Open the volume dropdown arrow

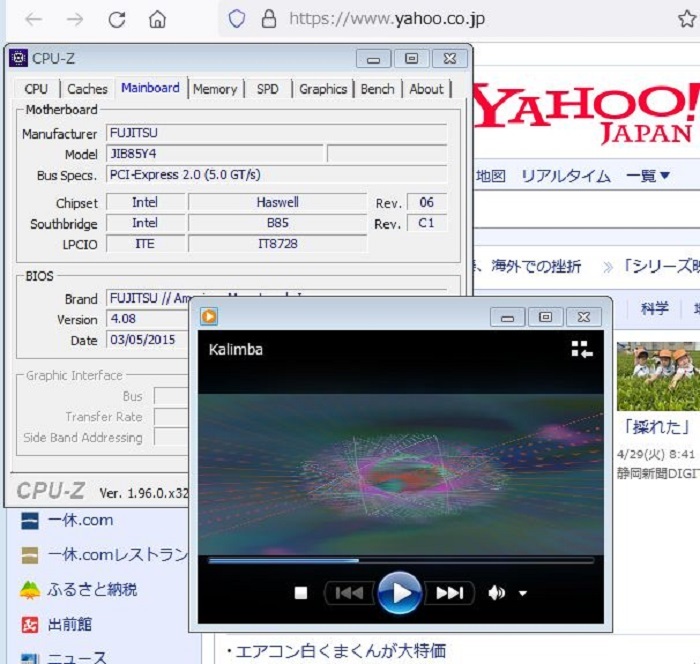(523, 593)
